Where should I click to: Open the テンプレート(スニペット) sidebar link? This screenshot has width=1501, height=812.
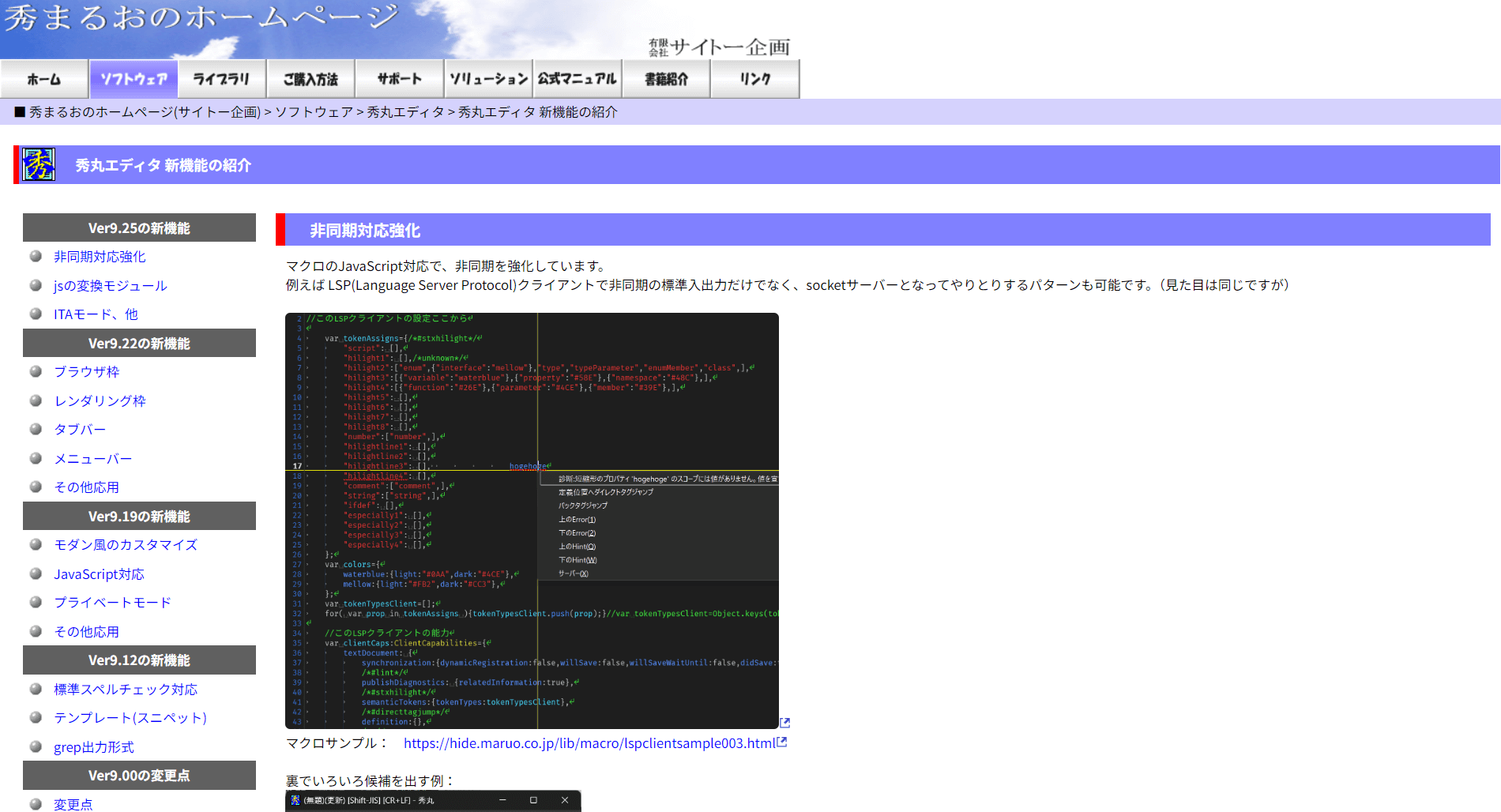(130, 718)
